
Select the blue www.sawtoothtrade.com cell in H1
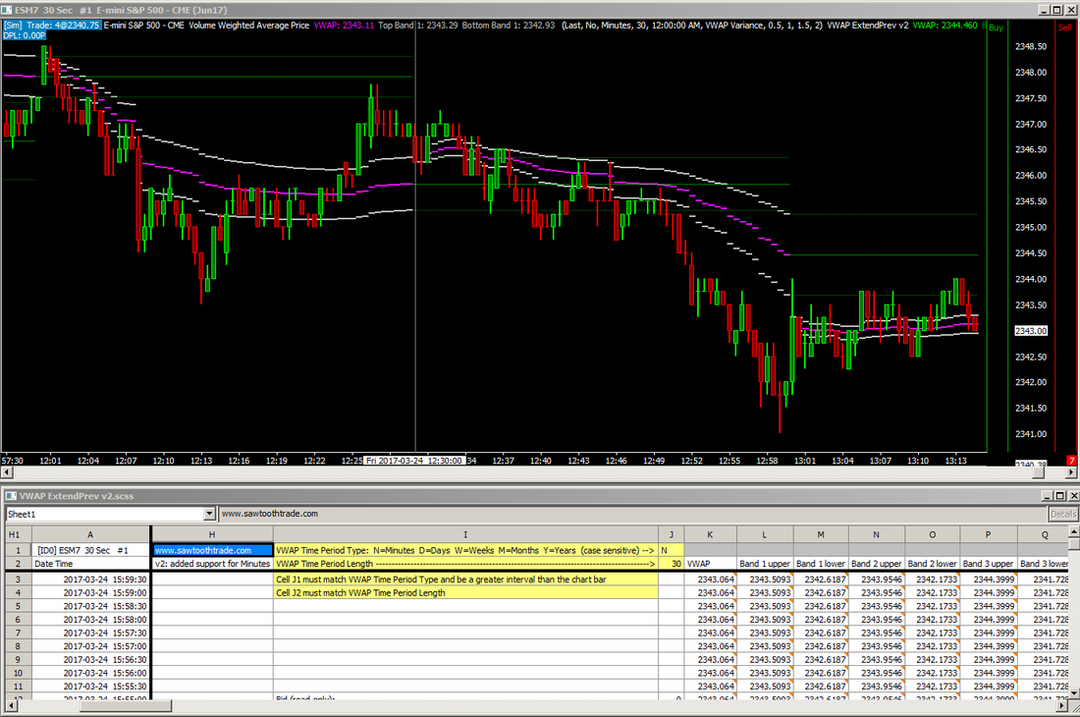211,549
